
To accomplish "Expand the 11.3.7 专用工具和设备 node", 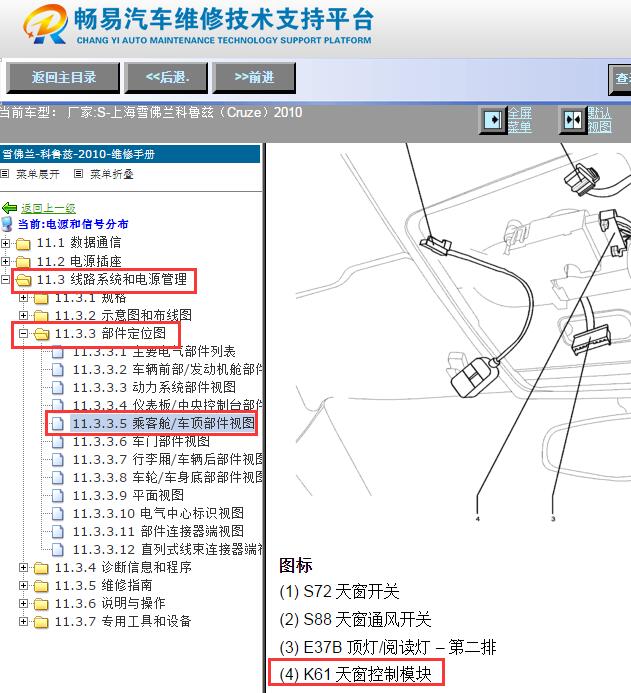I will pos(23,621).
